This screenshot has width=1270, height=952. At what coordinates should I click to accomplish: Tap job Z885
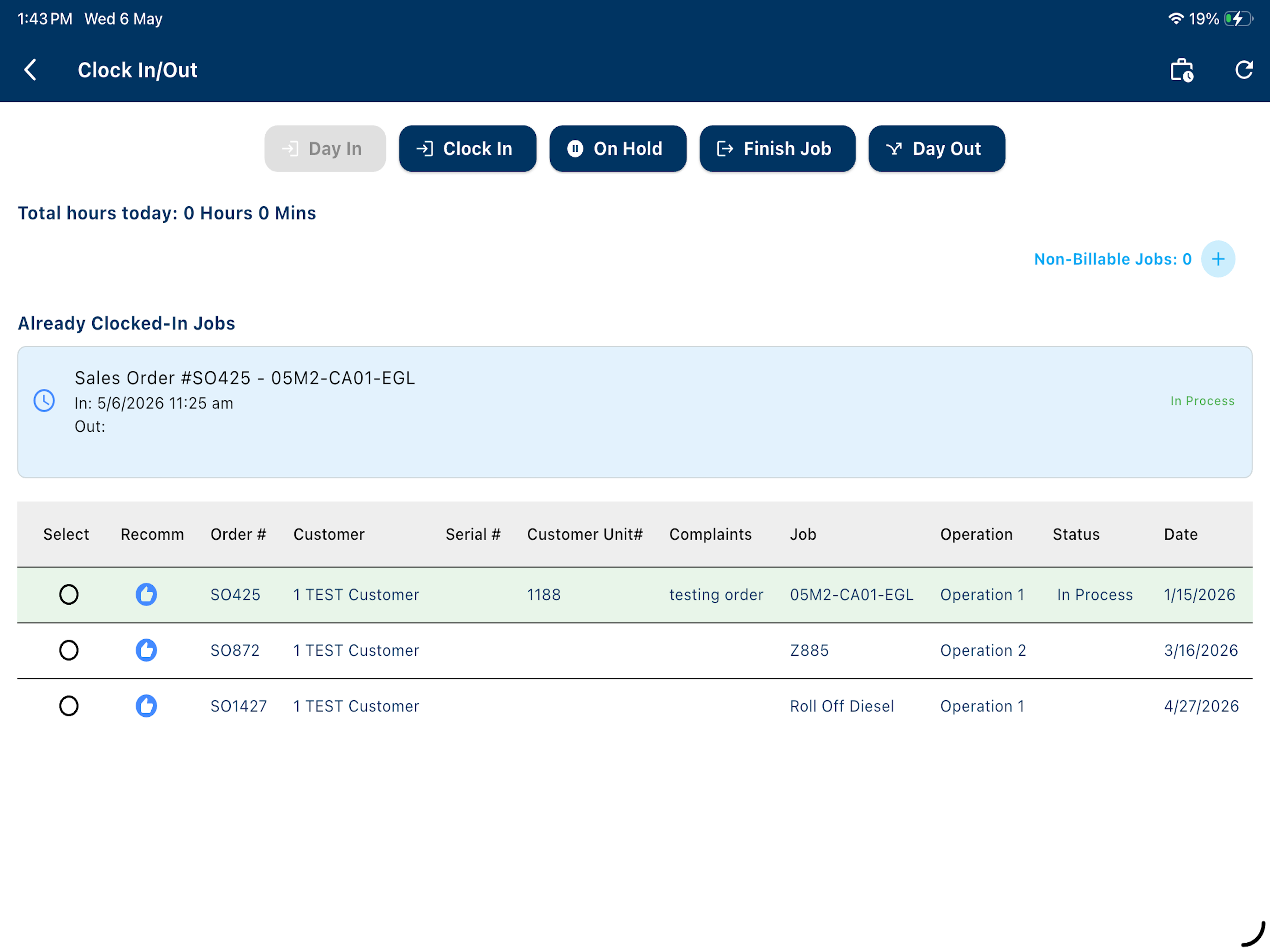tap(809, 650)
